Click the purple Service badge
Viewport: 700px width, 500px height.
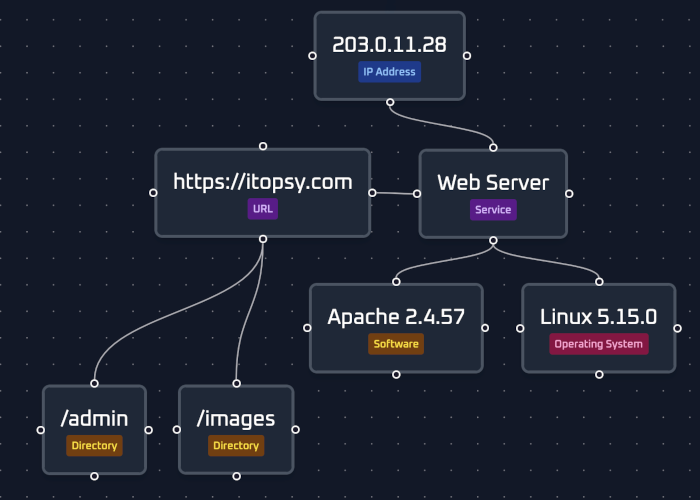coord(493,210)
